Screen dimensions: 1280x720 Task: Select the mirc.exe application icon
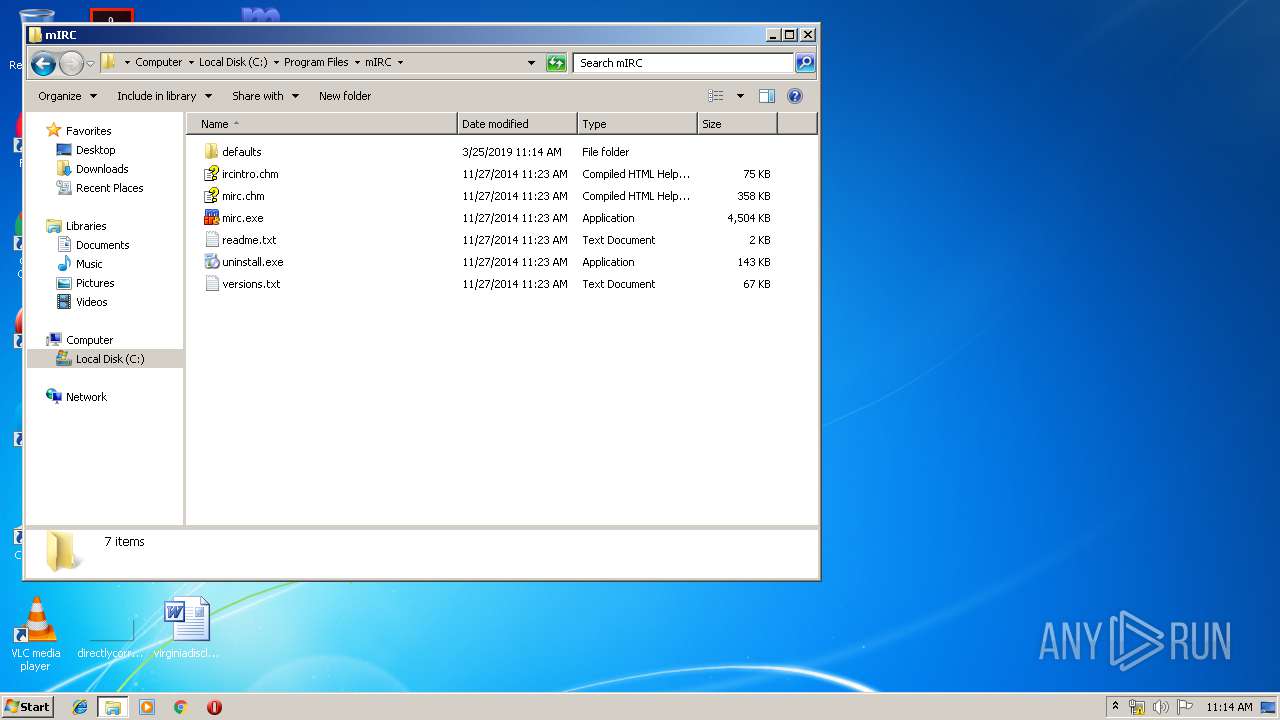pyautogui.click(x=211, y=218)
